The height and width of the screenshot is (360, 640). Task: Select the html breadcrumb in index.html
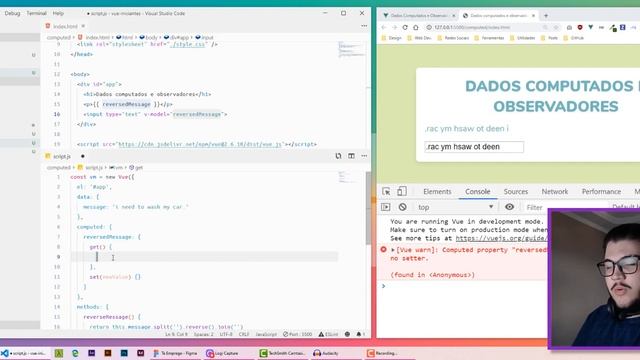pos(124,37)
